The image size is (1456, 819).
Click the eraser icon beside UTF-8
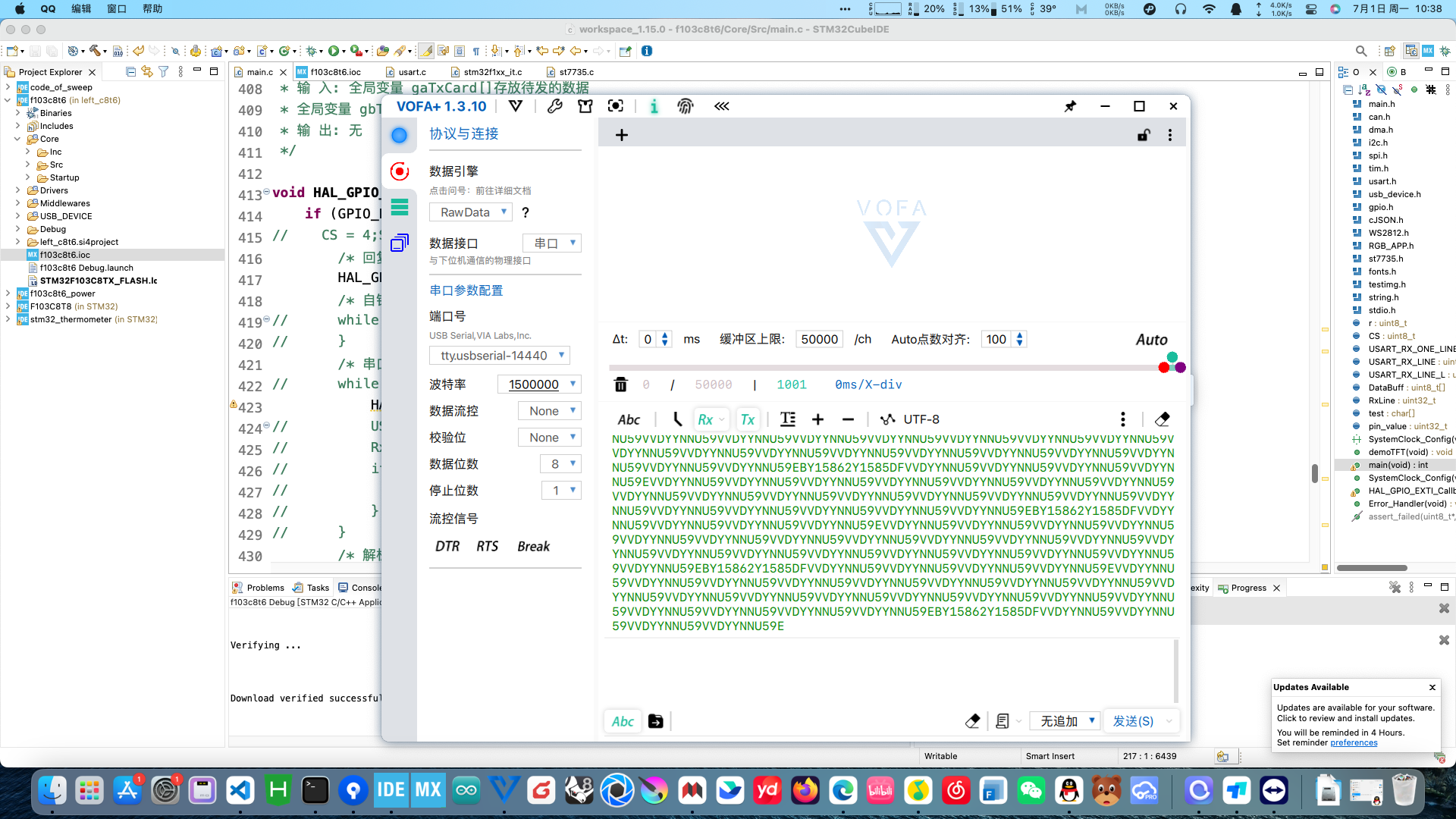point(1162,419)
